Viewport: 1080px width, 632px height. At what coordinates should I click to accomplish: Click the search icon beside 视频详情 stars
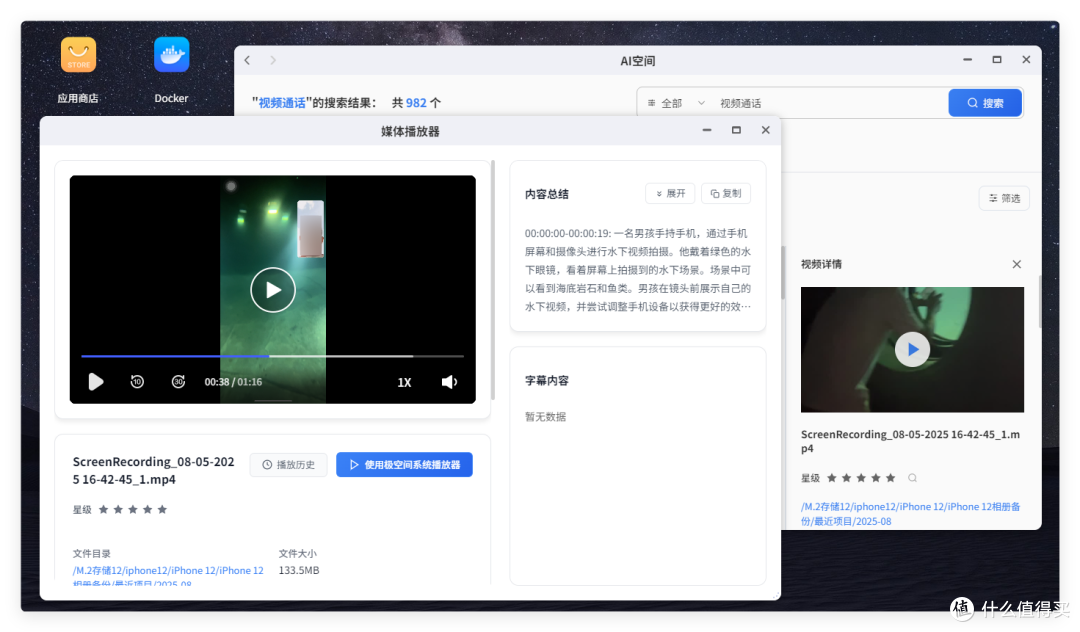pos(913,478)
